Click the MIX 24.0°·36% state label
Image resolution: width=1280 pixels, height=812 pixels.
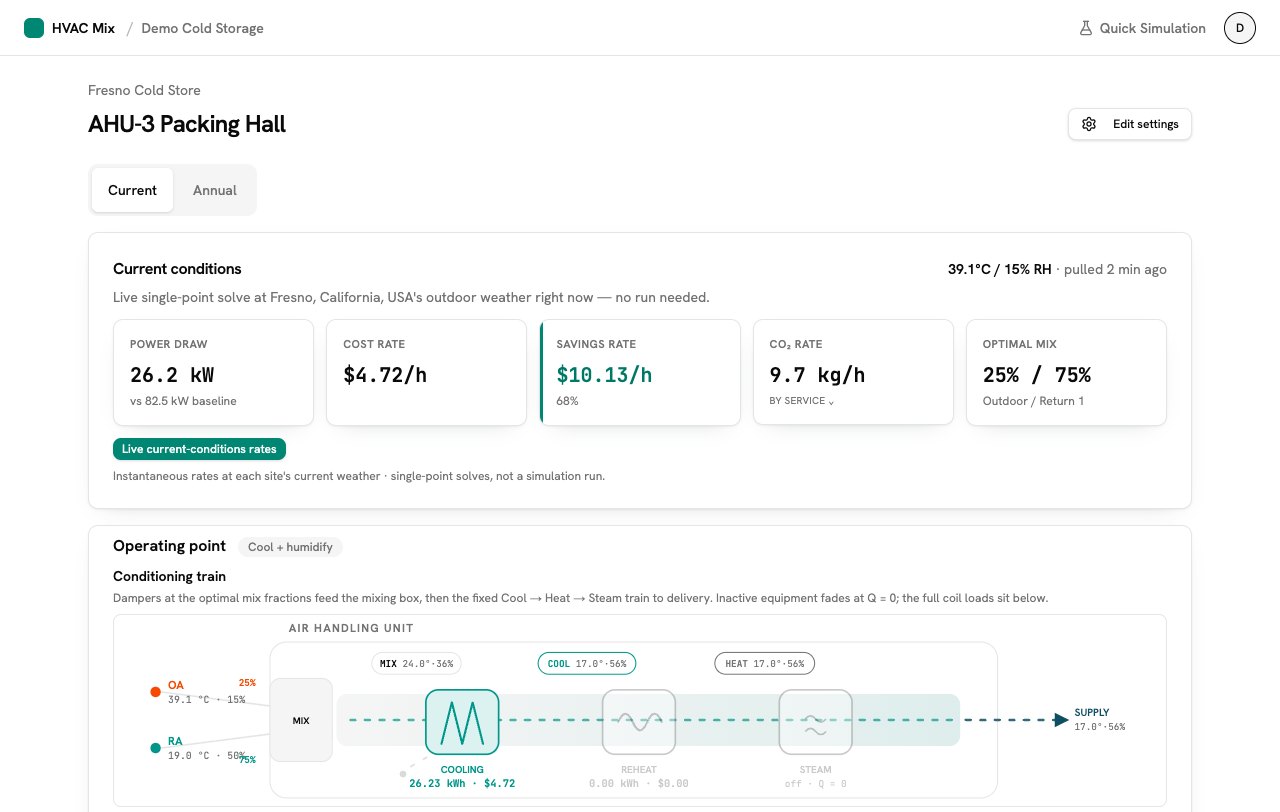[416, 663]
